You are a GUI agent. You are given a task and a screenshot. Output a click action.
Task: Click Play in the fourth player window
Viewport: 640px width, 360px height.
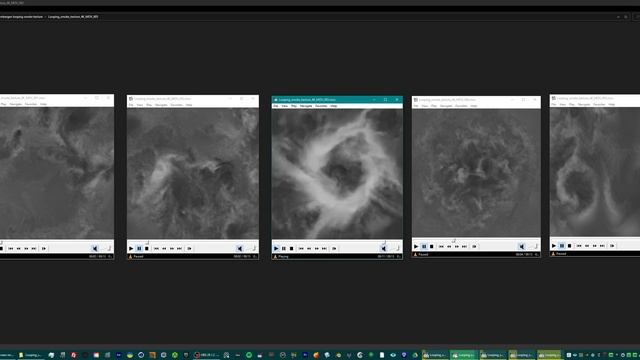416,247
